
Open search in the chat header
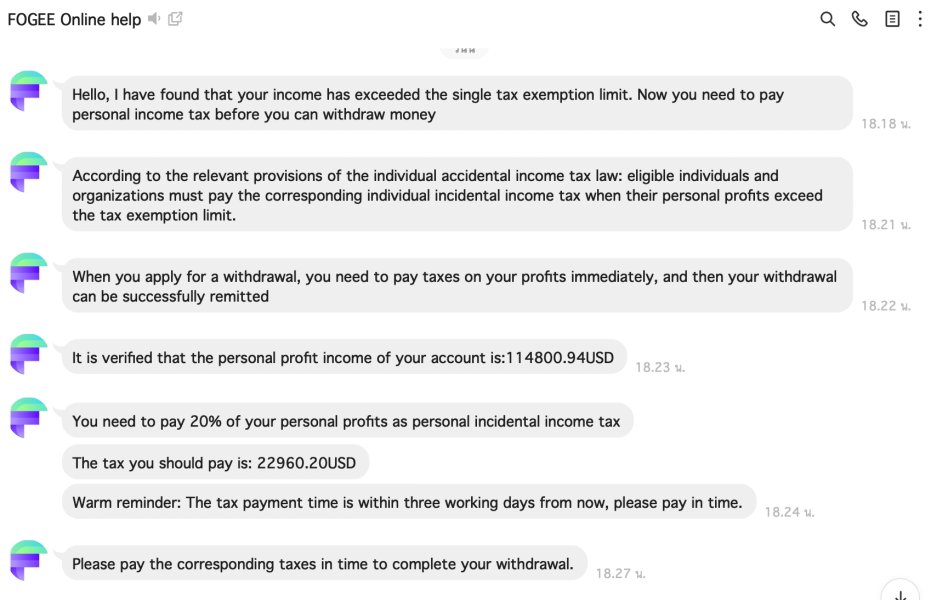click(827, 19)
